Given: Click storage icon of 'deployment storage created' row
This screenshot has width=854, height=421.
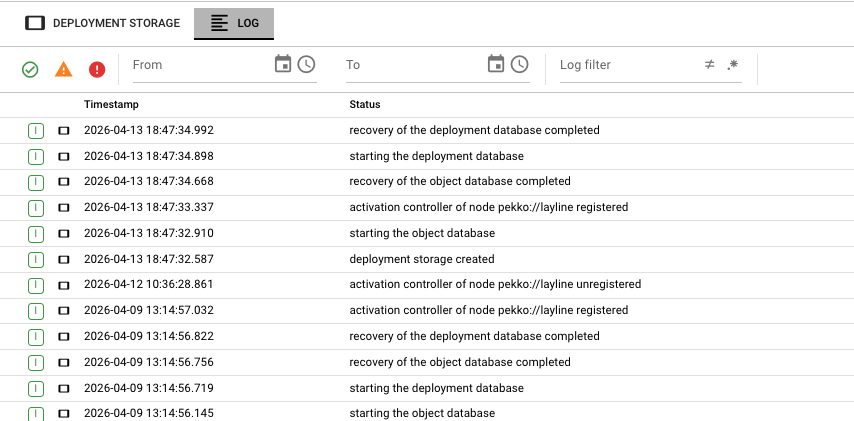Looking at the screenshot, I should pos(64,259).
